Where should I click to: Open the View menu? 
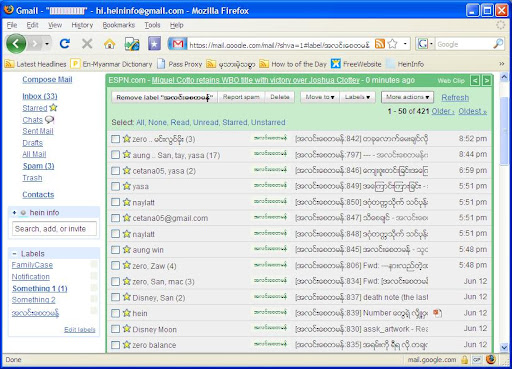click(55, 25)
